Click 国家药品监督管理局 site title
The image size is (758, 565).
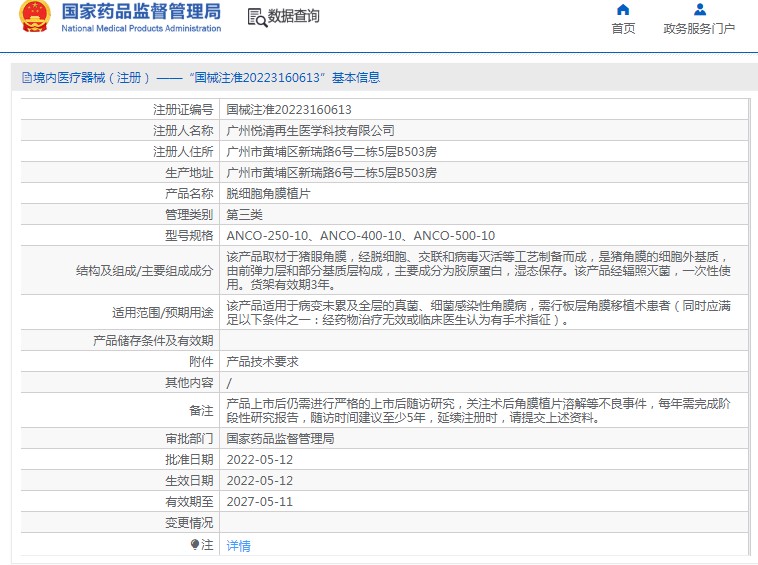(141, 11)
